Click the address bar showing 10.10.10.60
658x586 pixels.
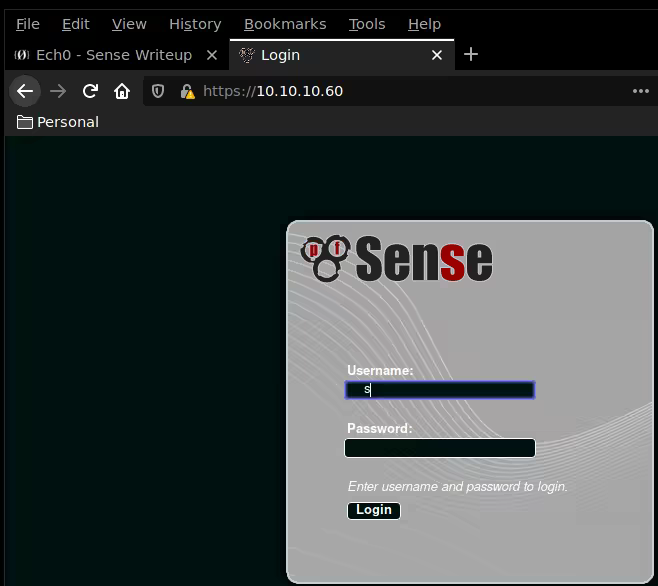pos(400,91)
